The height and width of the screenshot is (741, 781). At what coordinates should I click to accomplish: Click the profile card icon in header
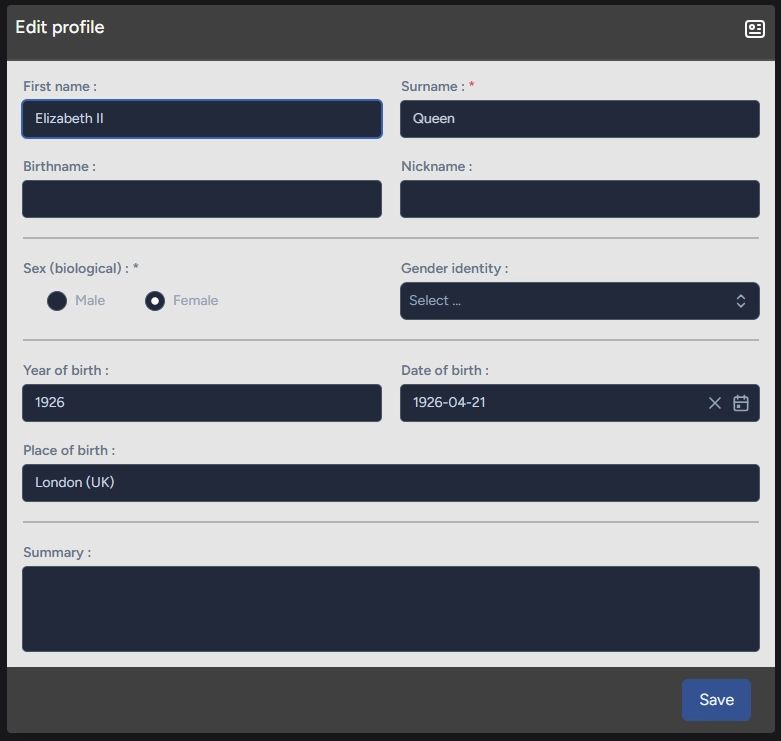[755, 29]
